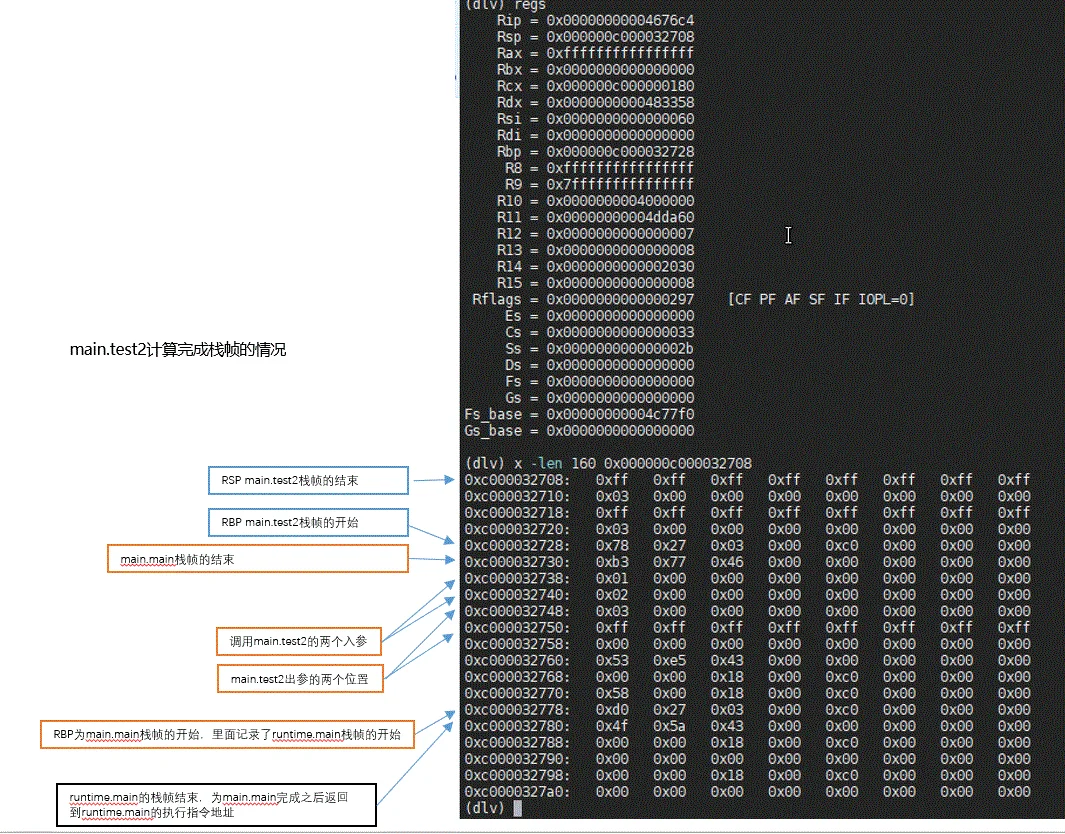This screenshot has height=834, width=1065.
Task: Click memory address label 0xc000032768
Action: pyautogui.click(x=517, y=677)
